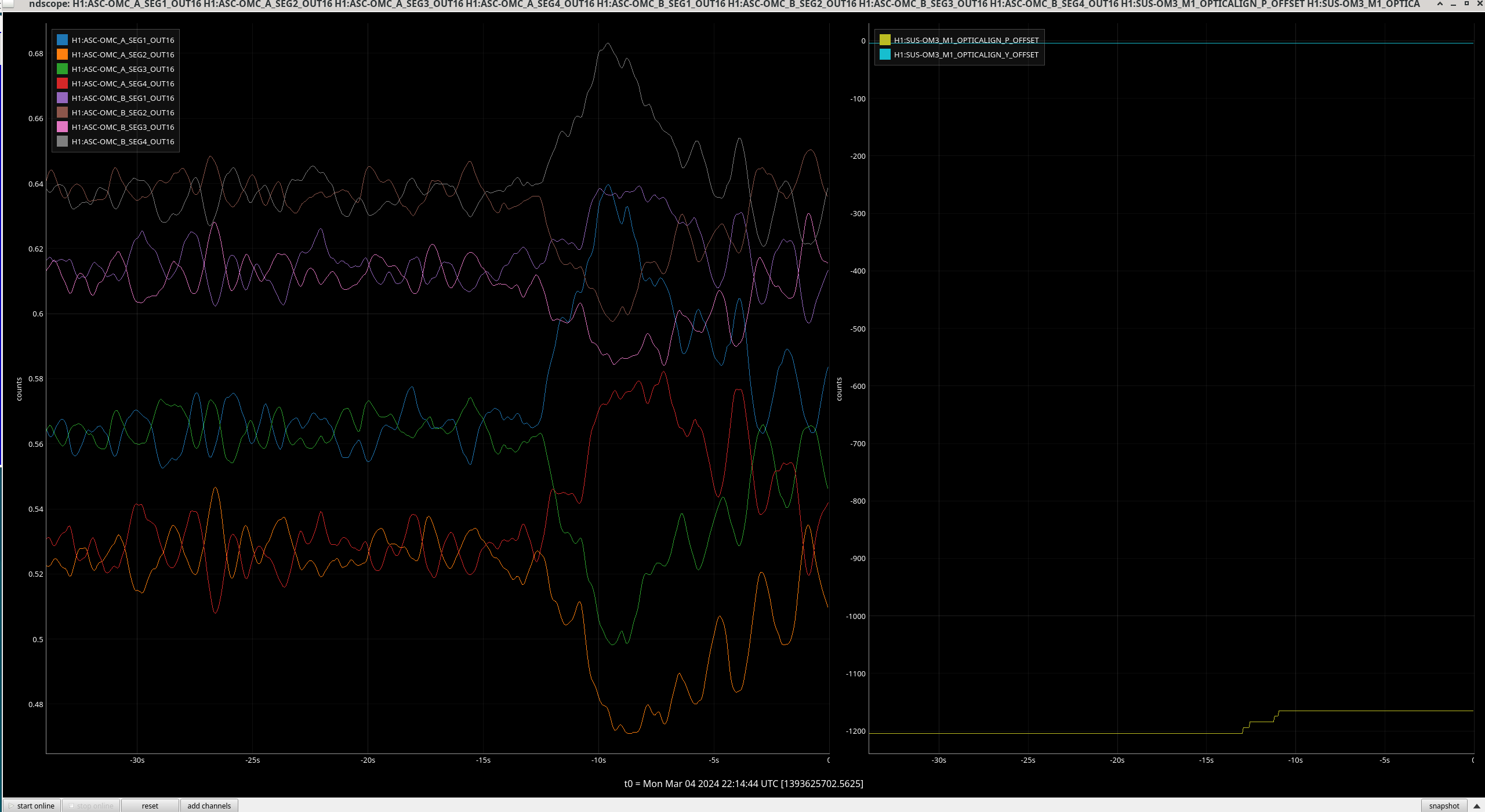Click the B_SEG1_OUT16 purple legend swatch

(x=63, y=98)
